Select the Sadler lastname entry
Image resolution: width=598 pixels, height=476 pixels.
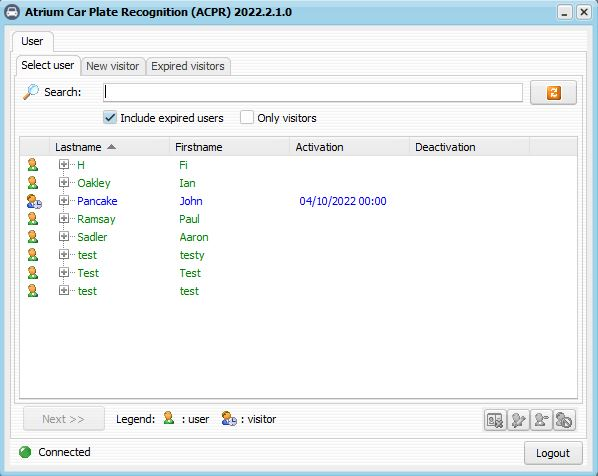tap(92, 237)
